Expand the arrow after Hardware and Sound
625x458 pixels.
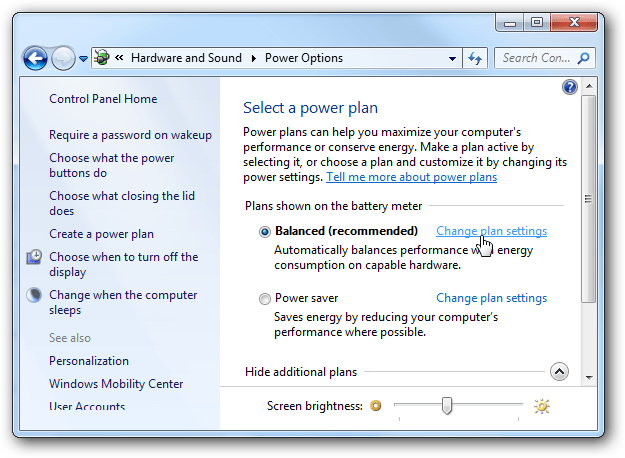254,59
